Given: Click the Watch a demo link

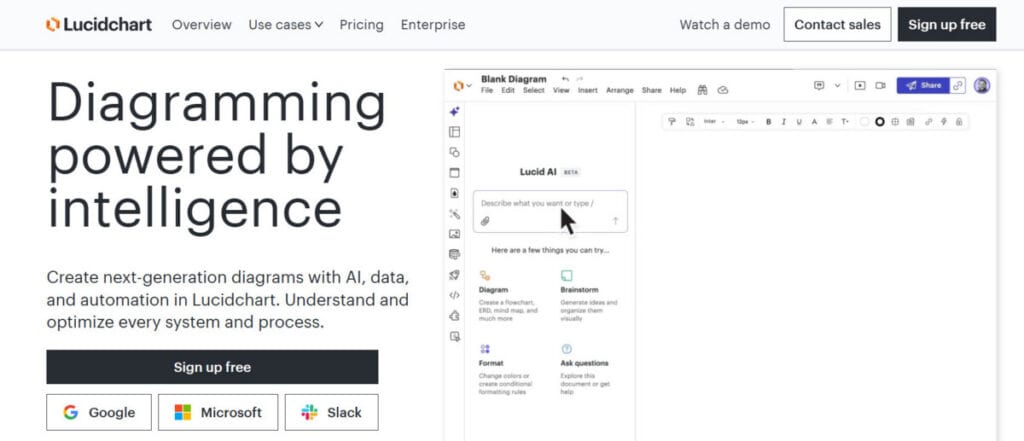Looking at the screenshot, I should tap(724, 25).
